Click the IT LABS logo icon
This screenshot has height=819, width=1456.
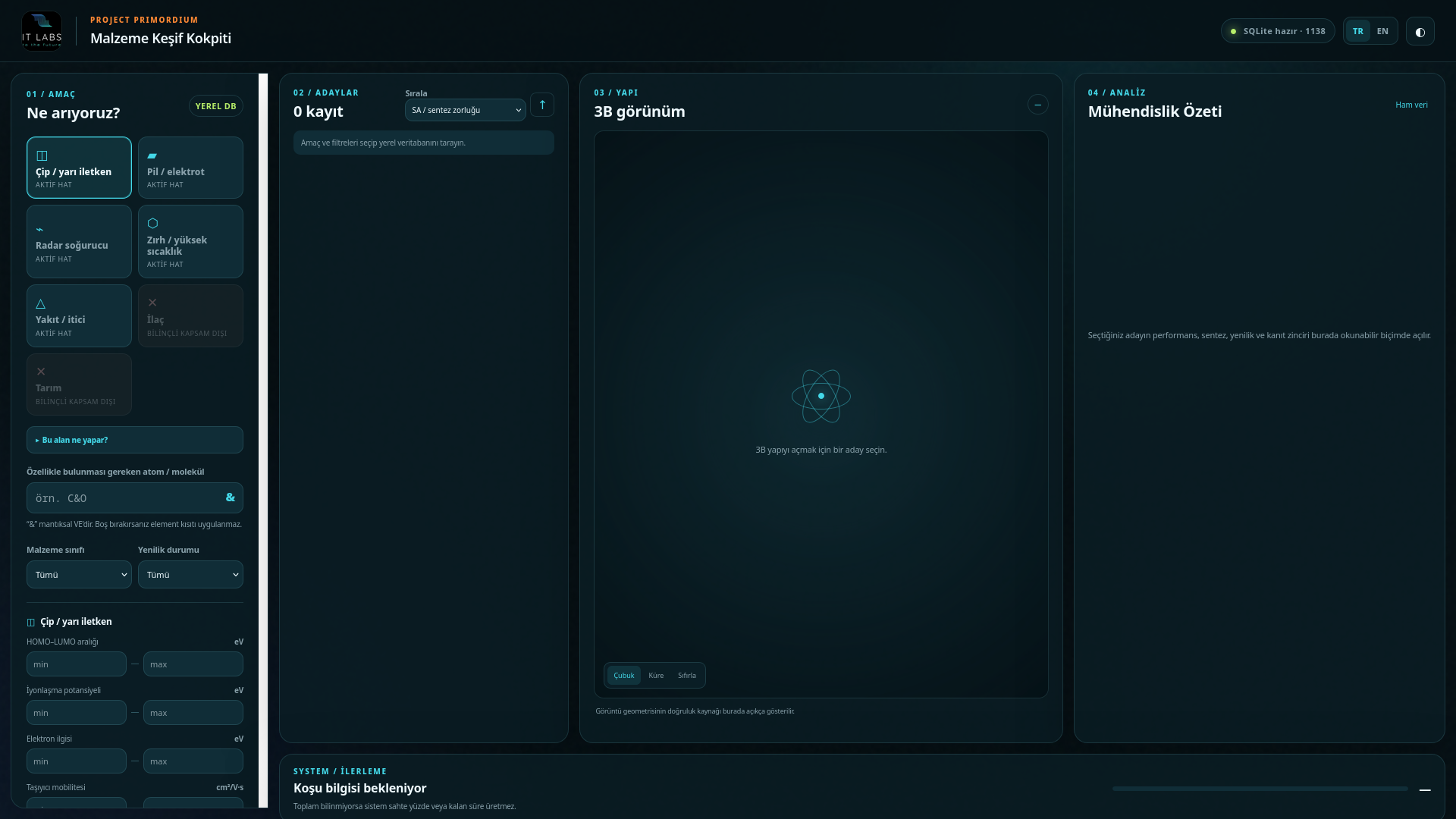click(x=42, y=31)
